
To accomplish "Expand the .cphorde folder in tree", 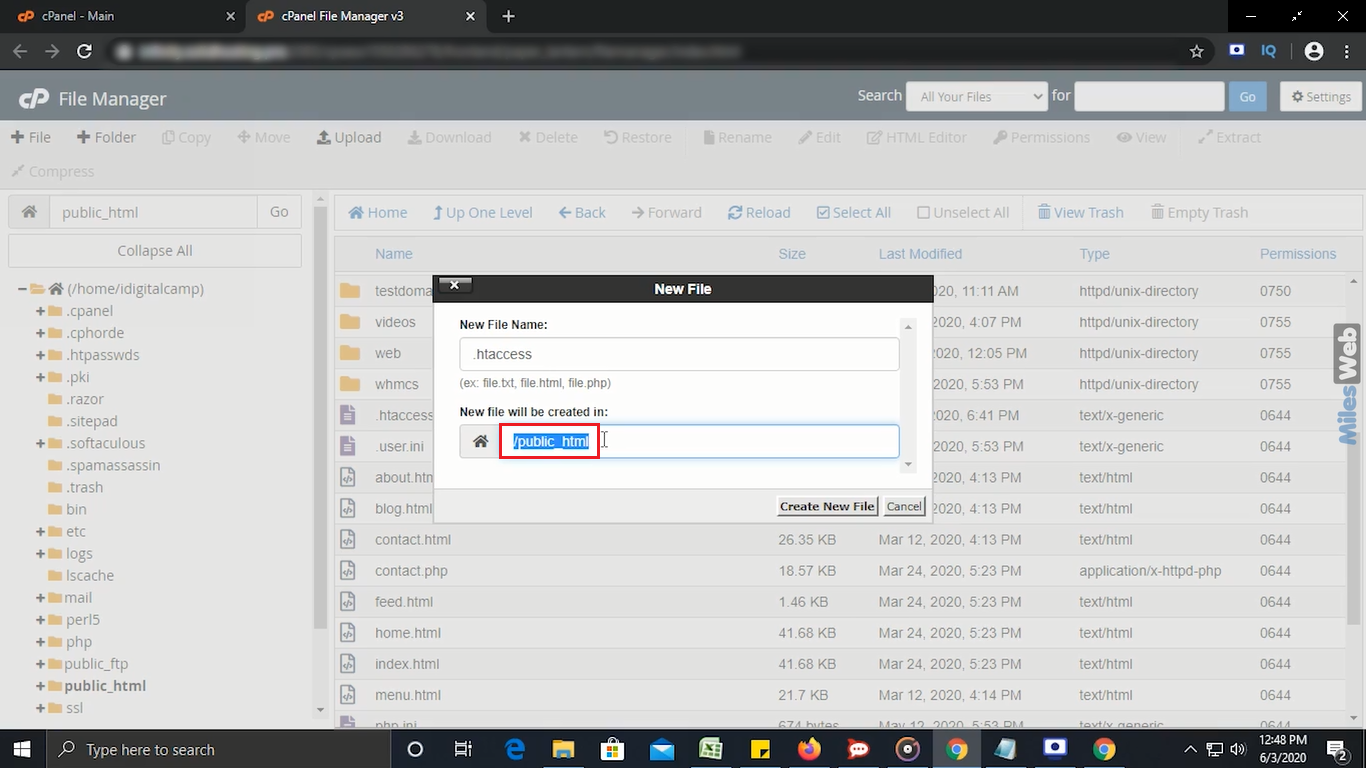I will coord(41,333).
